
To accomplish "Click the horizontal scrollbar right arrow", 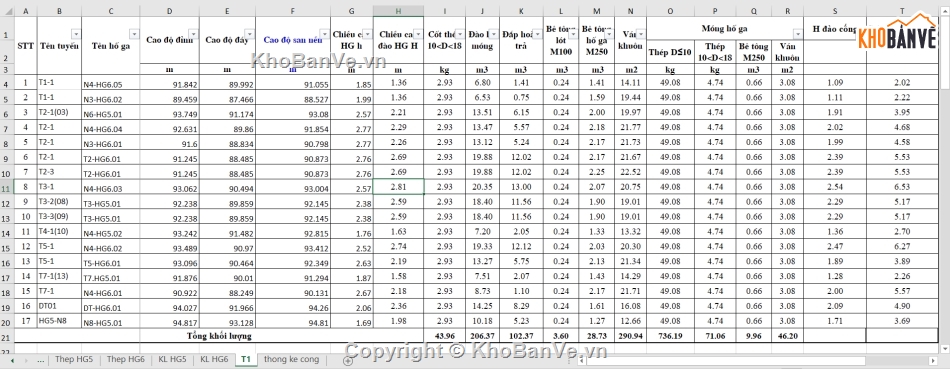I will [933, 361].
